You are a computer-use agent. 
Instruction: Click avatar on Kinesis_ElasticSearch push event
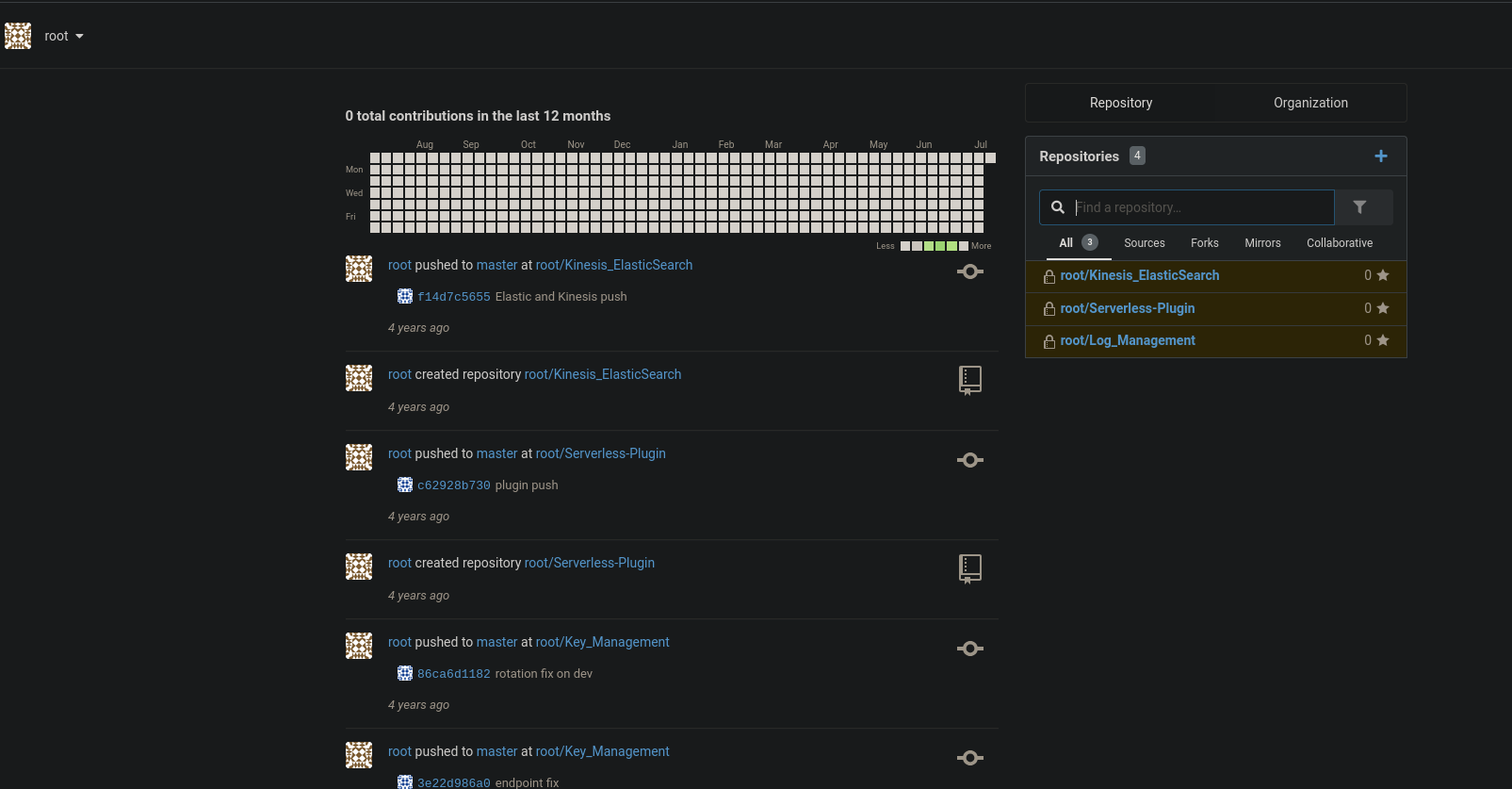pos(359,269)
